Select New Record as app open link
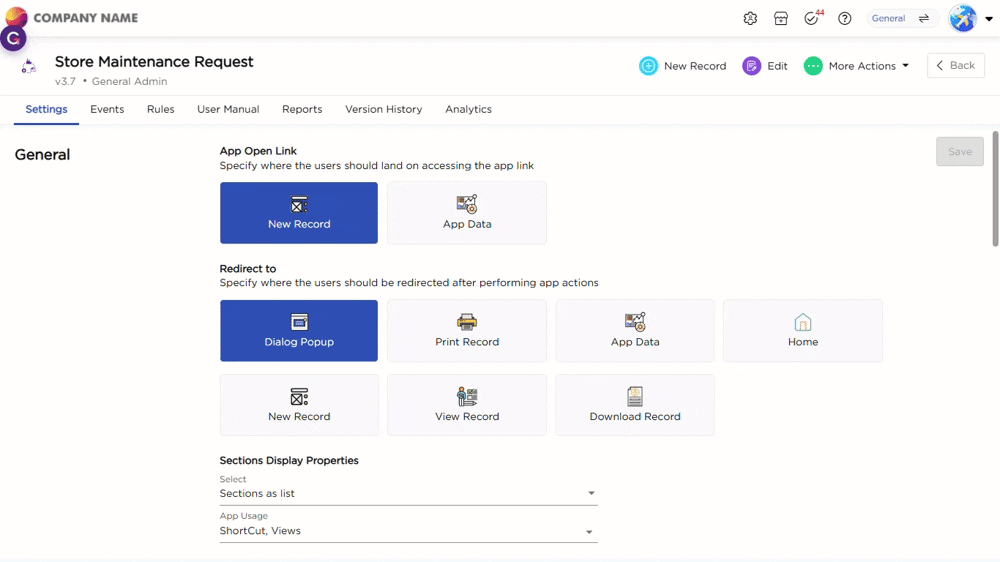The width and height of the screenshot is (1000, 562). [x=299, y=213]
